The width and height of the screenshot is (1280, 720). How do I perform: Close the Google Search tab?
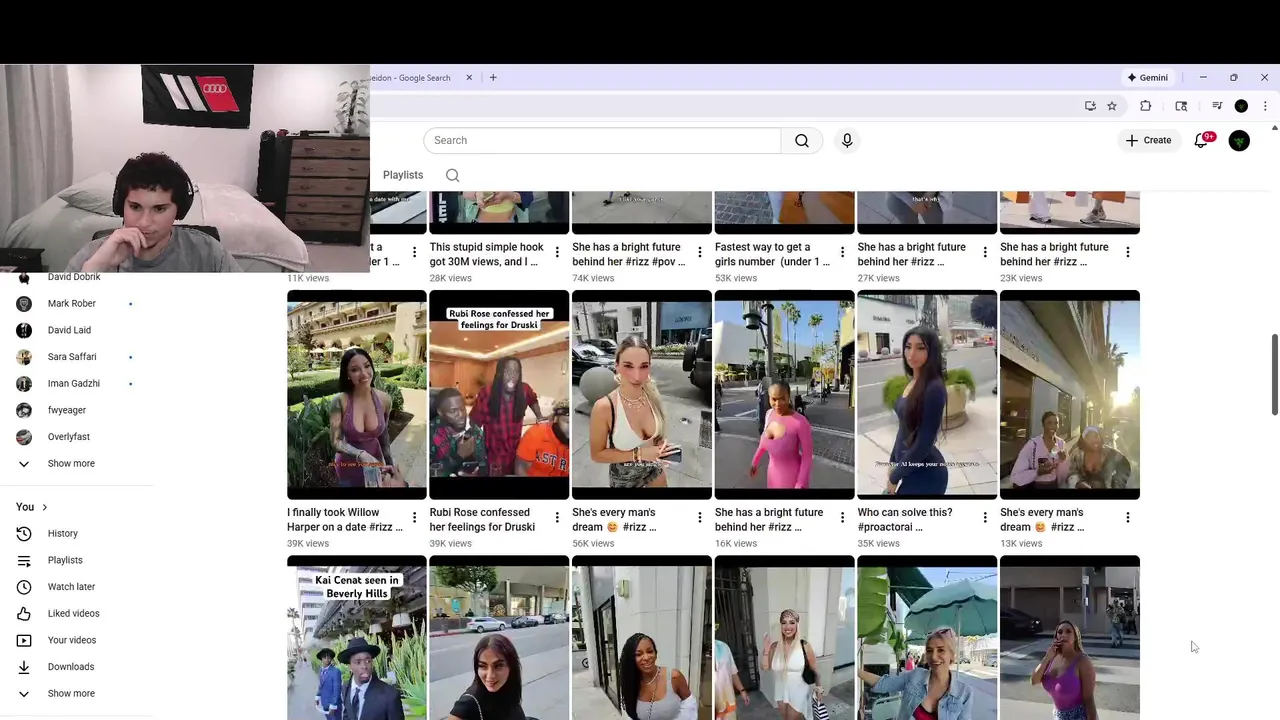[x=469, y=78]
